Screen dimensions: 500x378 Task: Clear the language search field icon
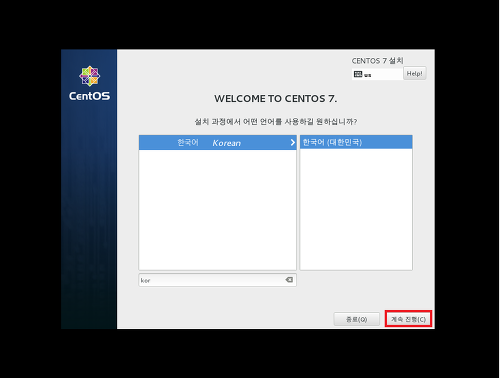[289, 280]
